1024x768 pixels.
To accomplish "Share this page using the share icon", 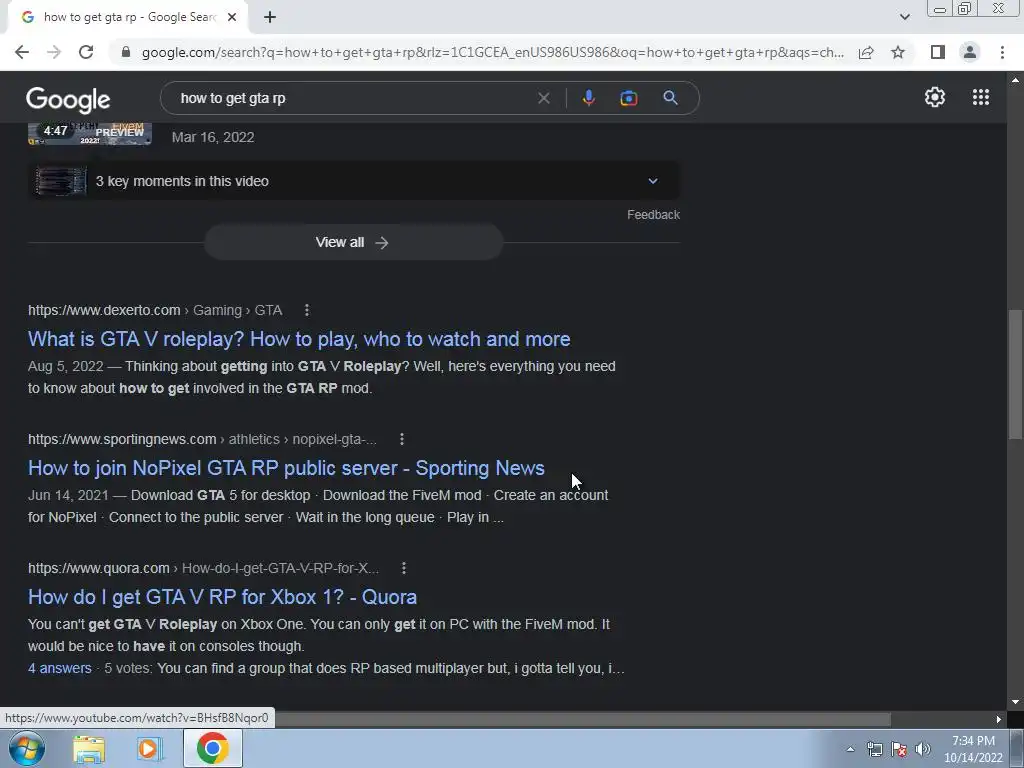I will (x=866, y=52).
